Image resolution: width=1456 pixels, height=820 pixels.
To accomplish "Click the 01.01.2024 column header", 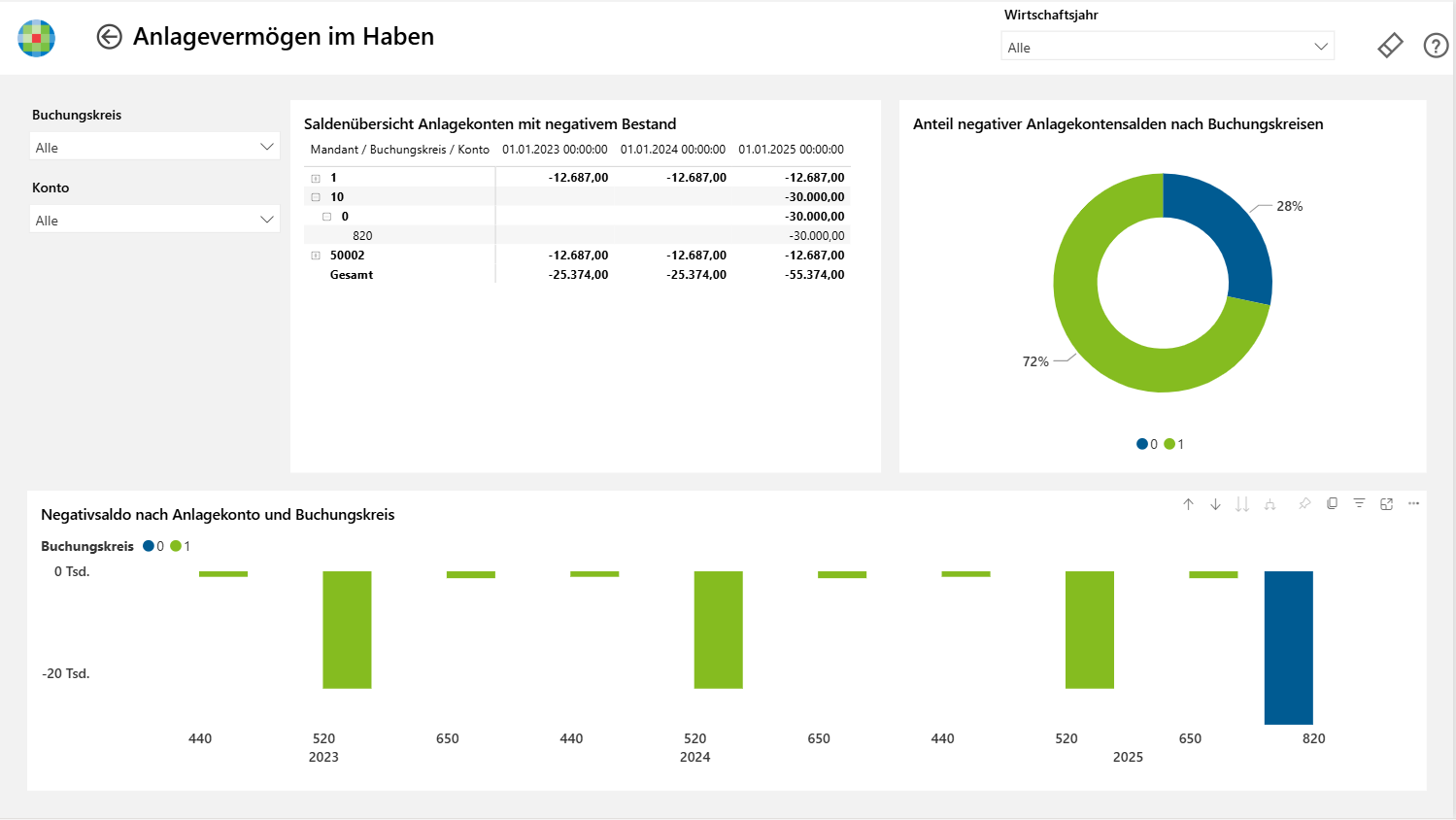I will (x=673, y=150).
